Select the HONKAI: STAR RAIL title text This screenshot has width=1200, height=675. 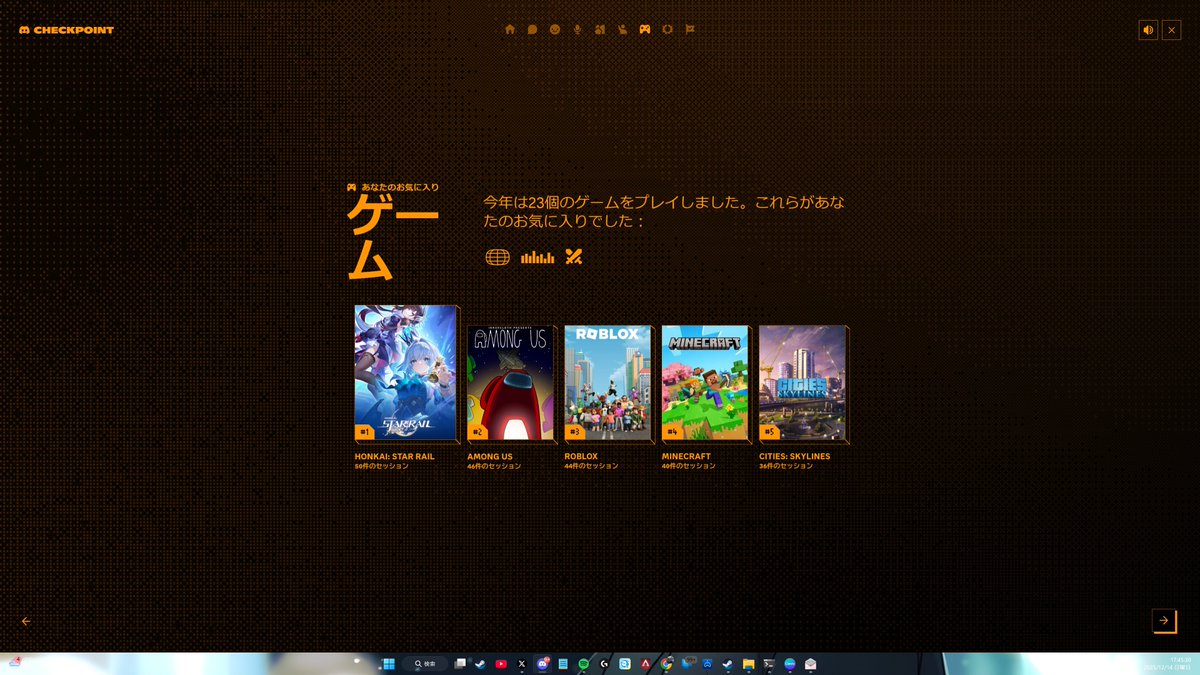pyautogui.click(x=395, y=457)
